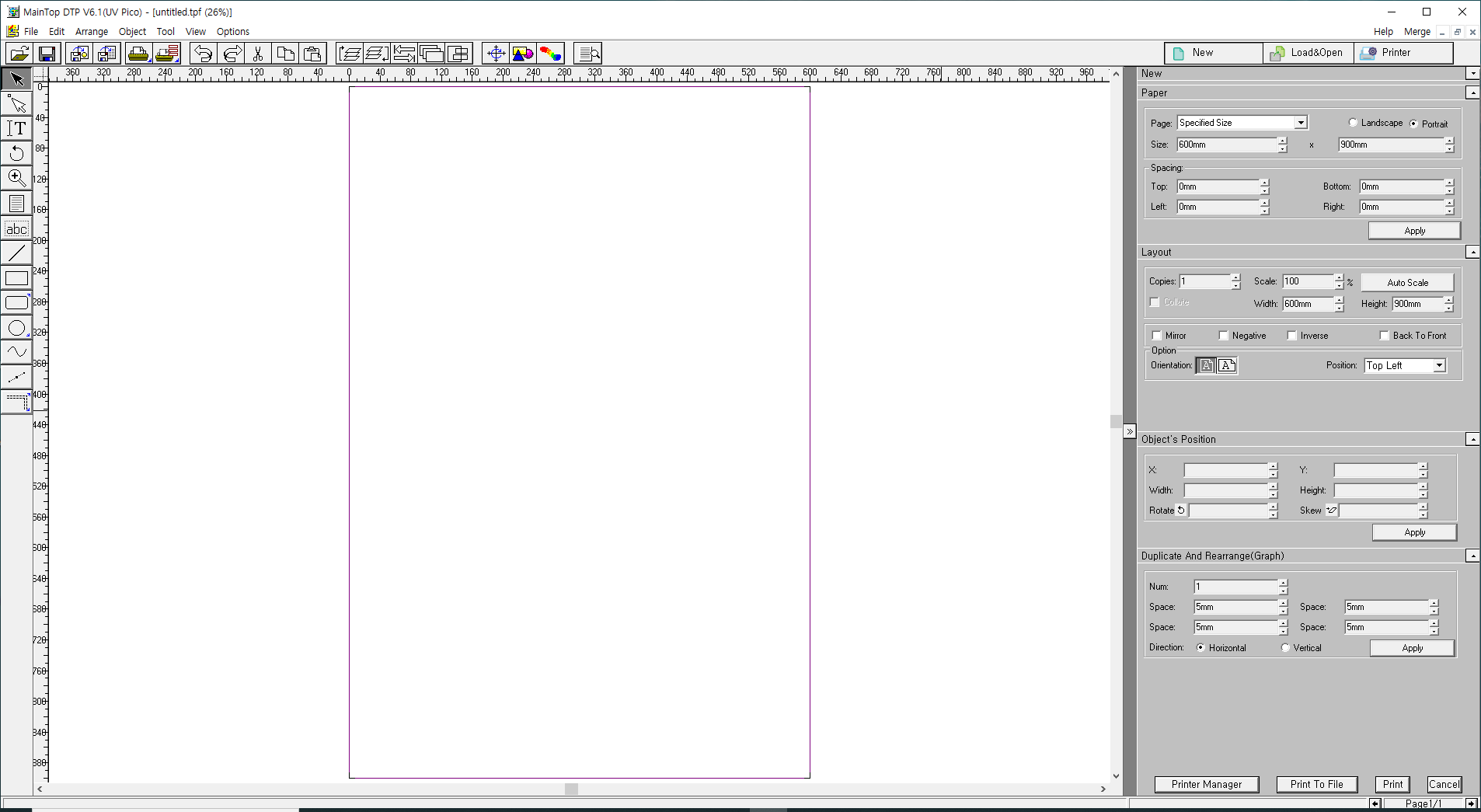This screenshot has width=1481, height=812.
Task: Click the horizontal scrollbar thumb
Action: [571, 789]
